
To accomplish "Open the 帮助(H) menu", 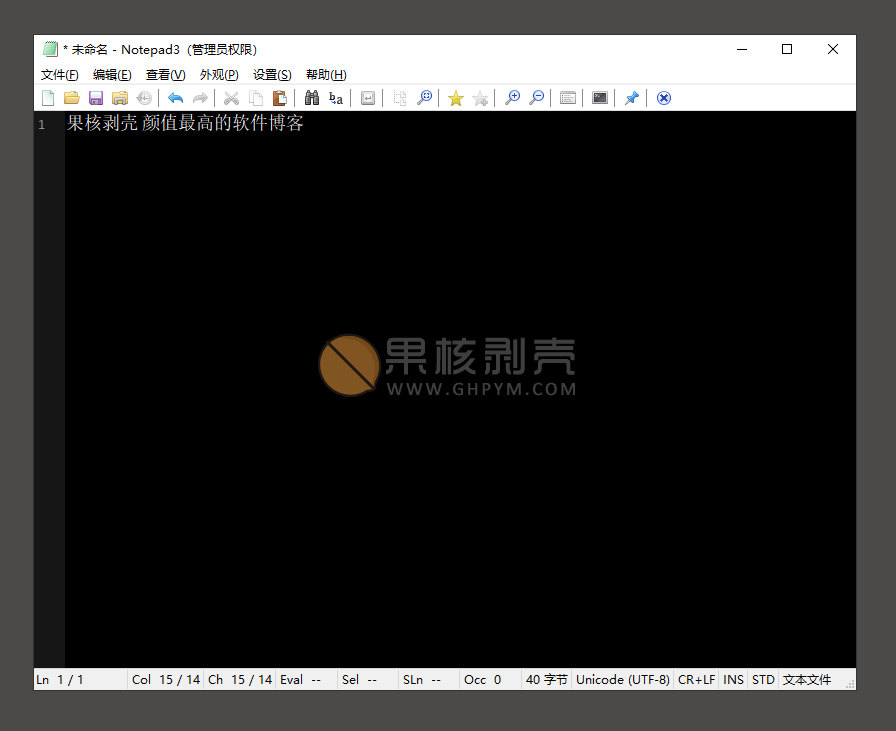I will (x=326, y=75).
